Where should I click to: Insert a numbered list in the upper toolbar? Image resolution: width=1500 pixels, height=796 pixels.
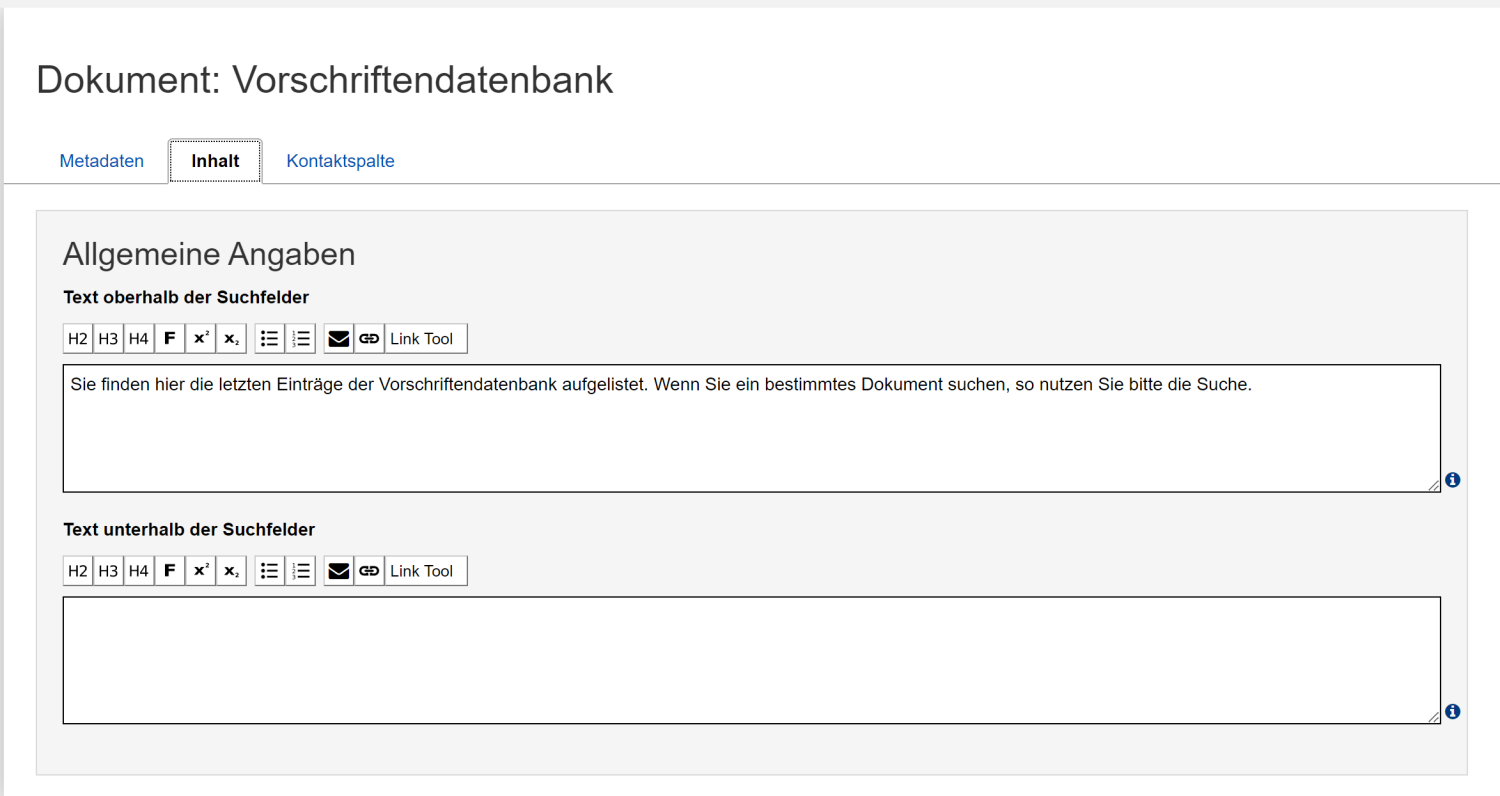301,338
